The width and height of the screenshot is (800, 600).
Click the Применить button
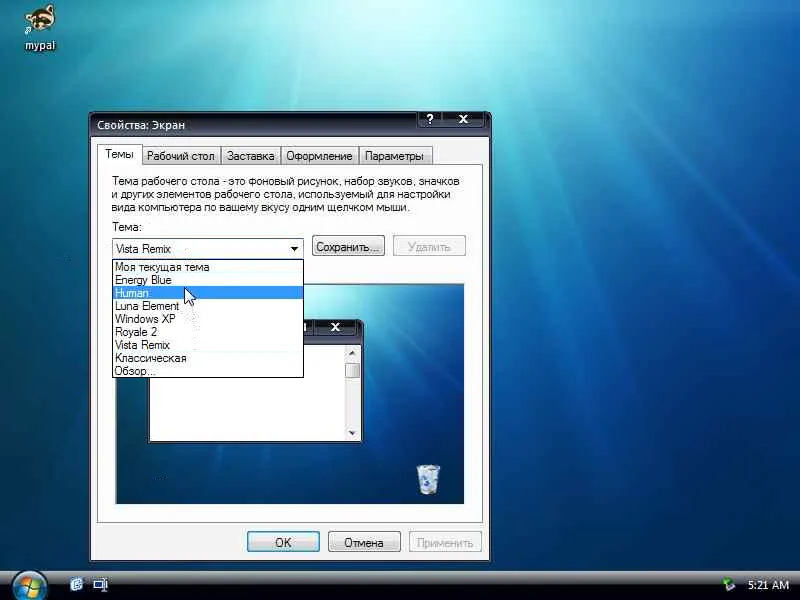pyautogui.click(x=445, y=542)
